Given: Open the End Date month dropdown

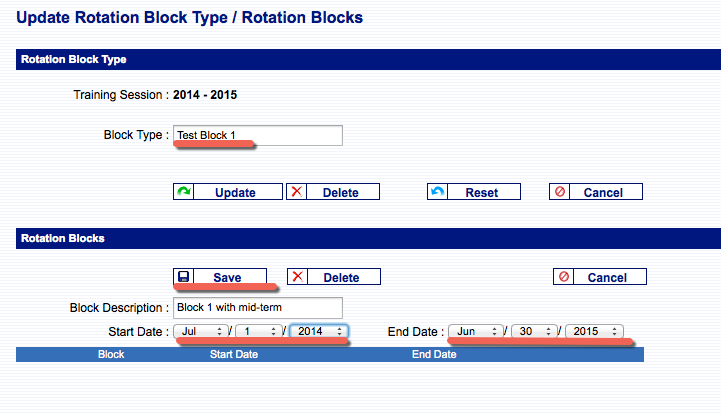Looking at the screenshot, I should [x=476, y=331].
